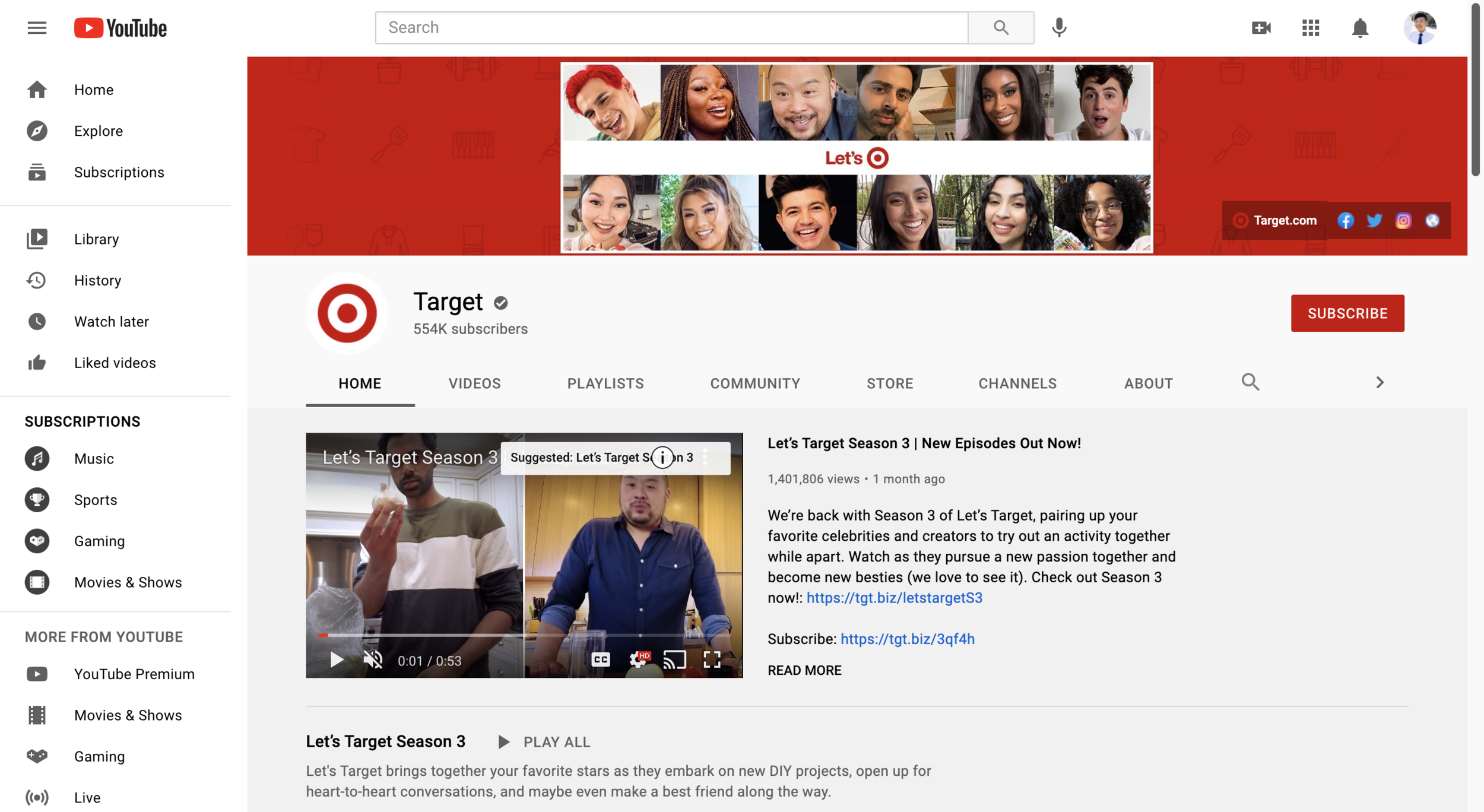The width and height of the screenshot is (1484, 812).
Task: Open Movies & Shows under Subscriptions
Action: 116,582
